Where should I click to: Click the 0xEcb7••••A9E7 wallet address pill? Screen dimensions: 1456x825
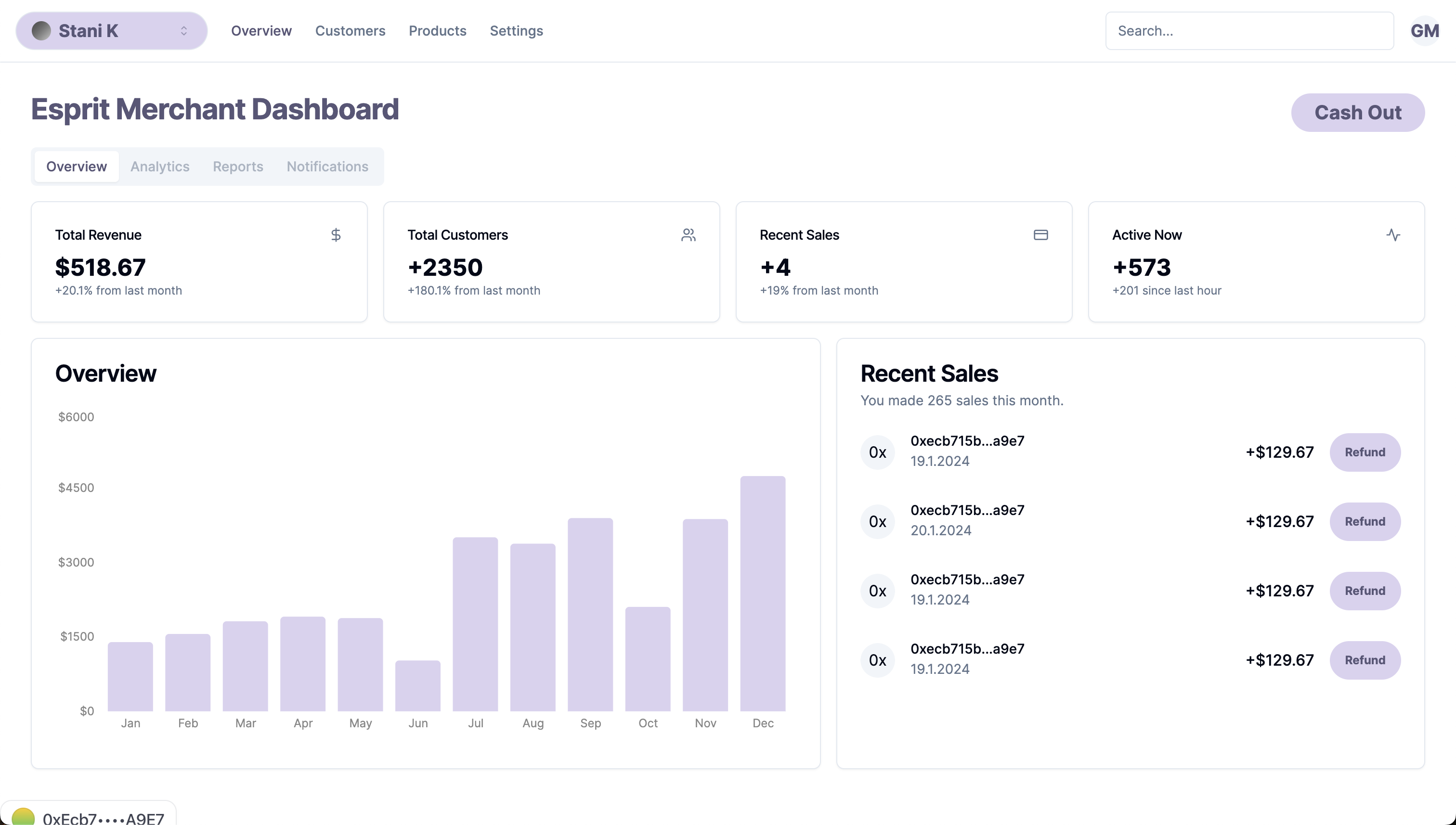(x=89, y=813)
